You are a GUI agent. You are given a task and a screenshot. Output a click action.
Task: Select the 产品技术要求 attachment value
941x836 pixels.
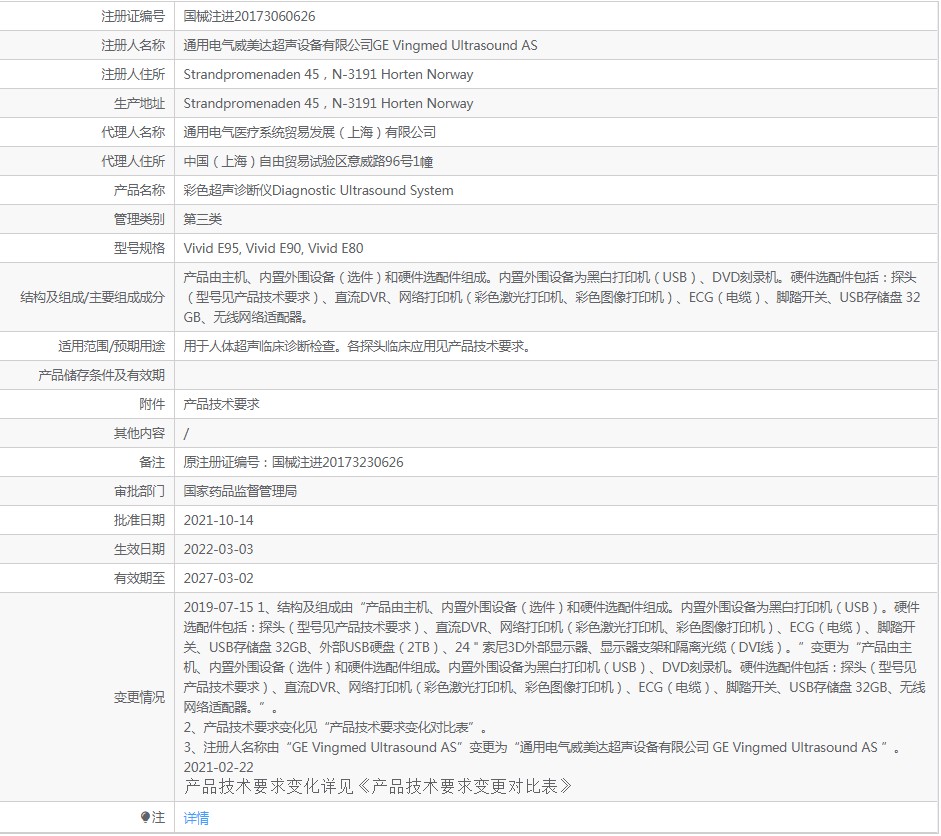click(221, 404)
